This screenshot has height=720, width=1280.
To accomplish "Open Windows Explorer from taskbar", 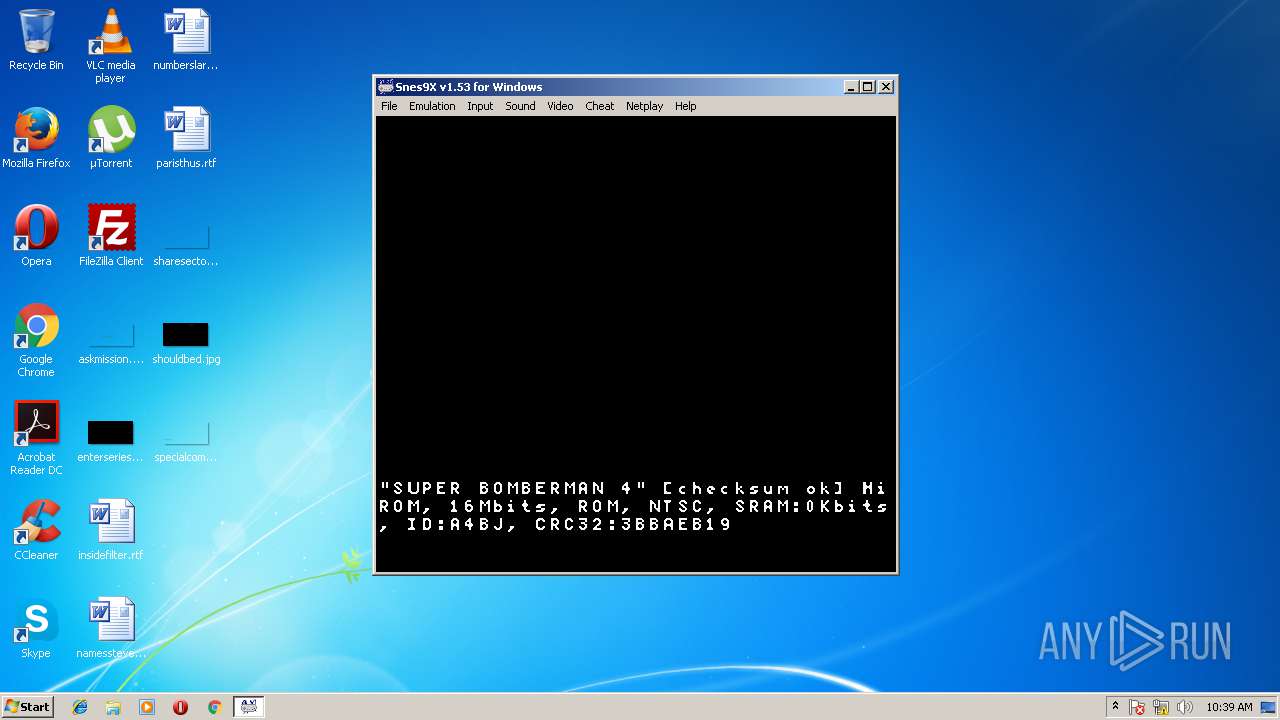I will coord(113,707).
